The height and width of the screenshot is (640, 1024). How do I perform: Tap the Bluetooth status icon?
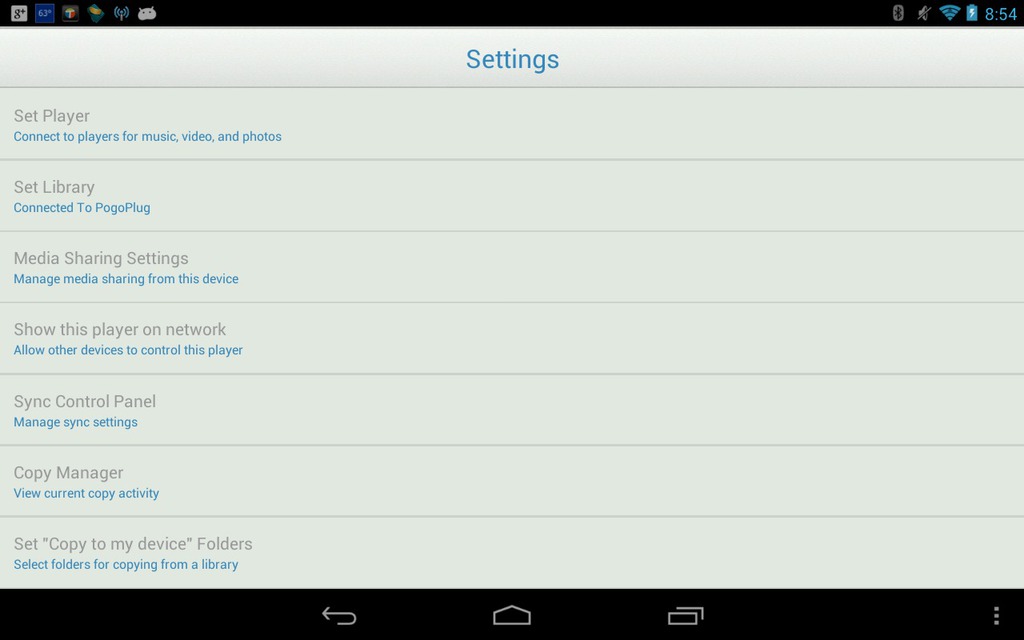898,13
